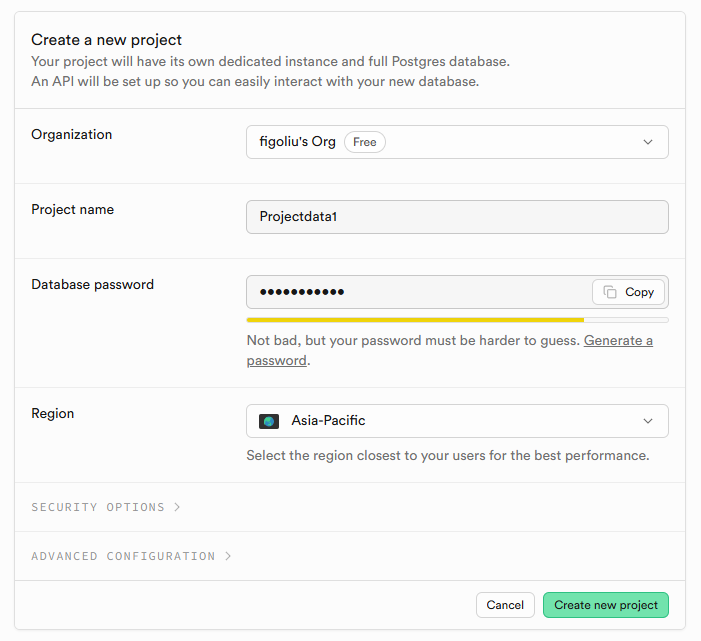The image size is (701, 641).
Task: Open the figoliu's Org organization dropdown
Action: pyautogui.click(x=456, y=142)
